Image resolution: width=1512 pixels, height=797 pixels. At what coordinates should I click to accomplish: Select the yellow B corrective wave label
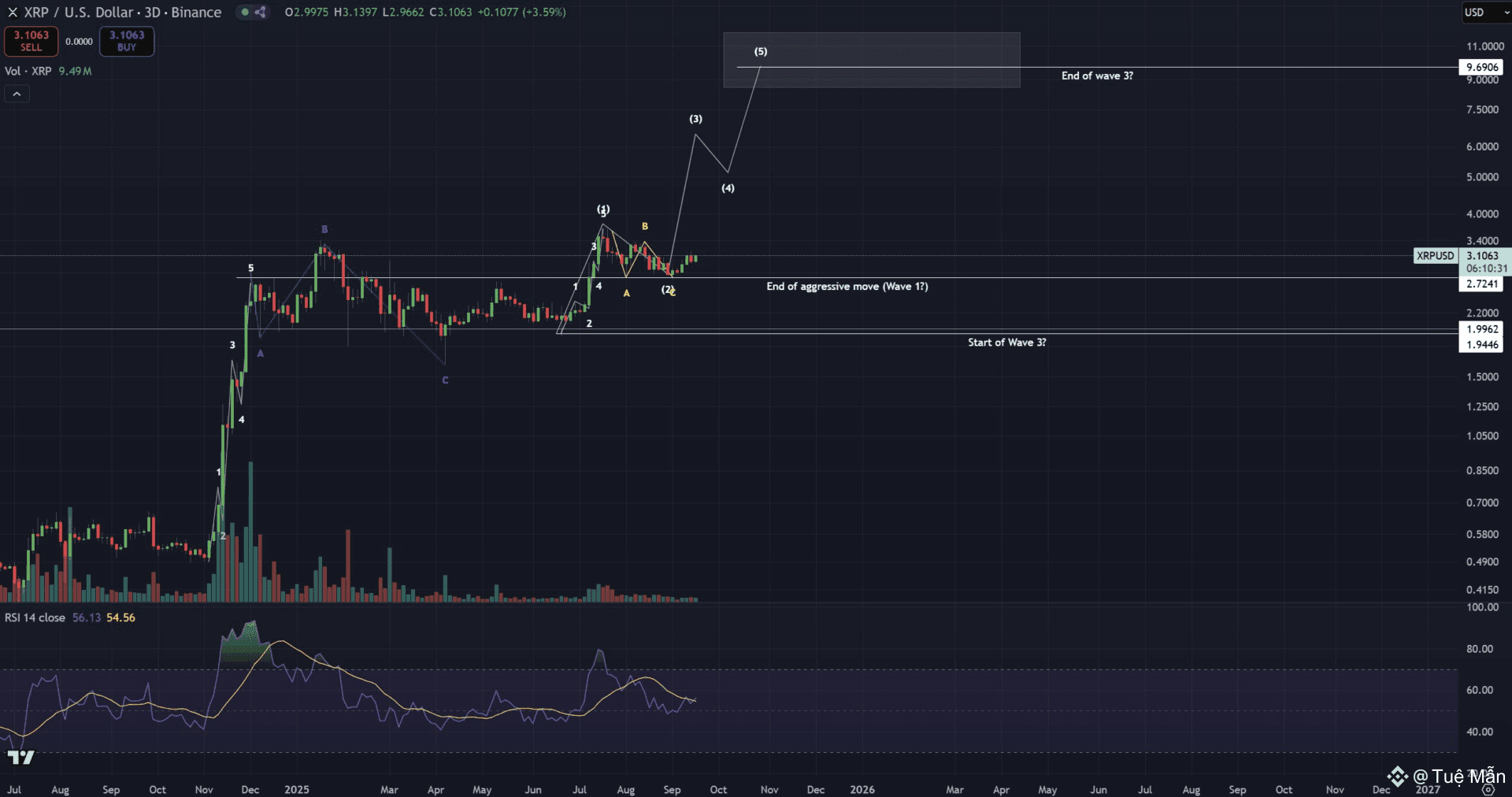coord(645,227)
